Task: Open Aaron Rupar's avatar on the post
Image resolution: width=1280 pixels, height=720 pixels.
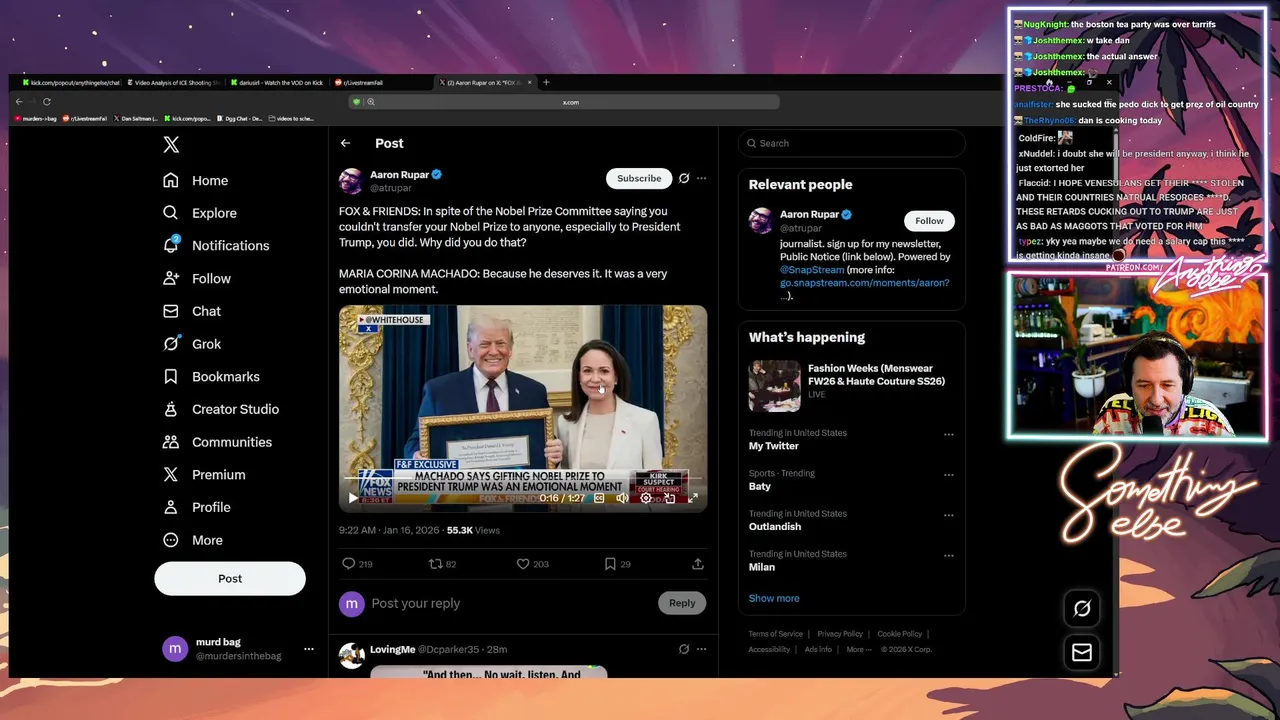Action: [351, 181]
